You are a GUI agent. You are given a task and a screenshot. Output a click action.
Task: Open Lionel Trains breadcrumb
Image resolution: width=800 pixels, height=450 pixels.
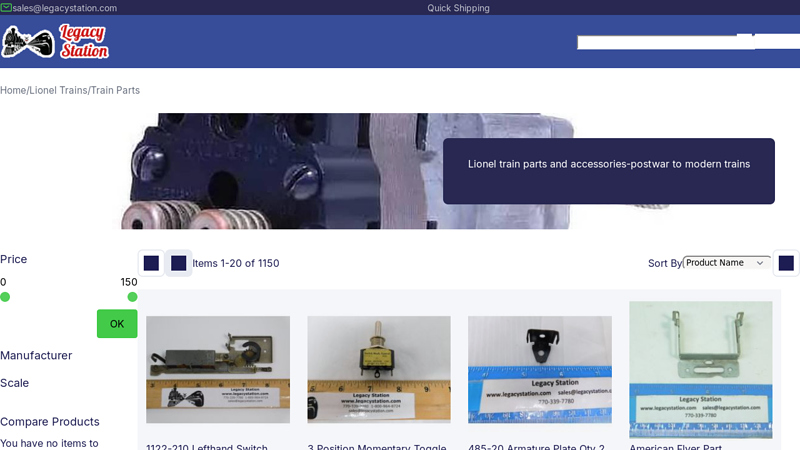pos(58,90)
